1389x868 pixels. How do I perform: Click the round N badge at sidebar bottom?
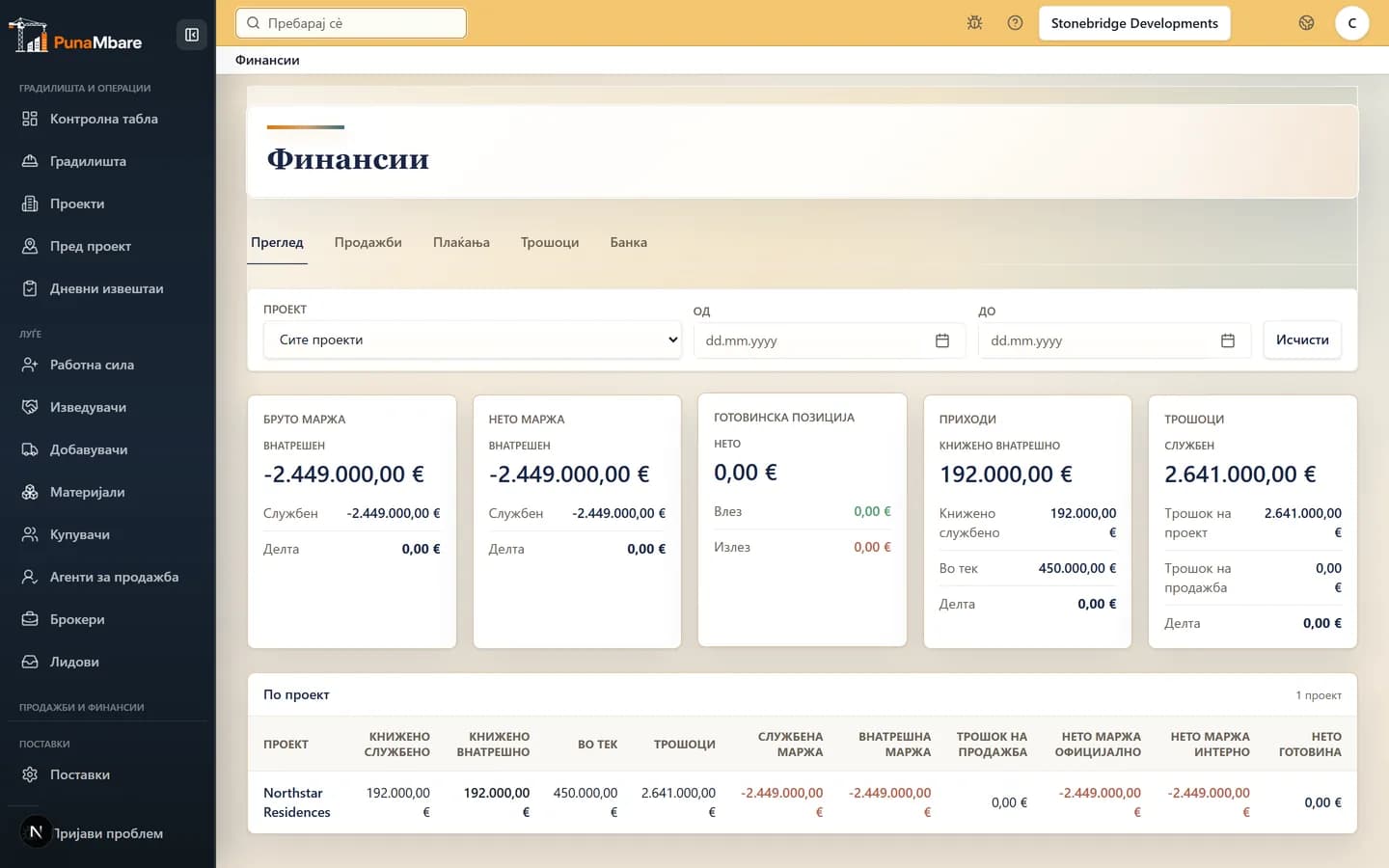click(x=36, y=831)
